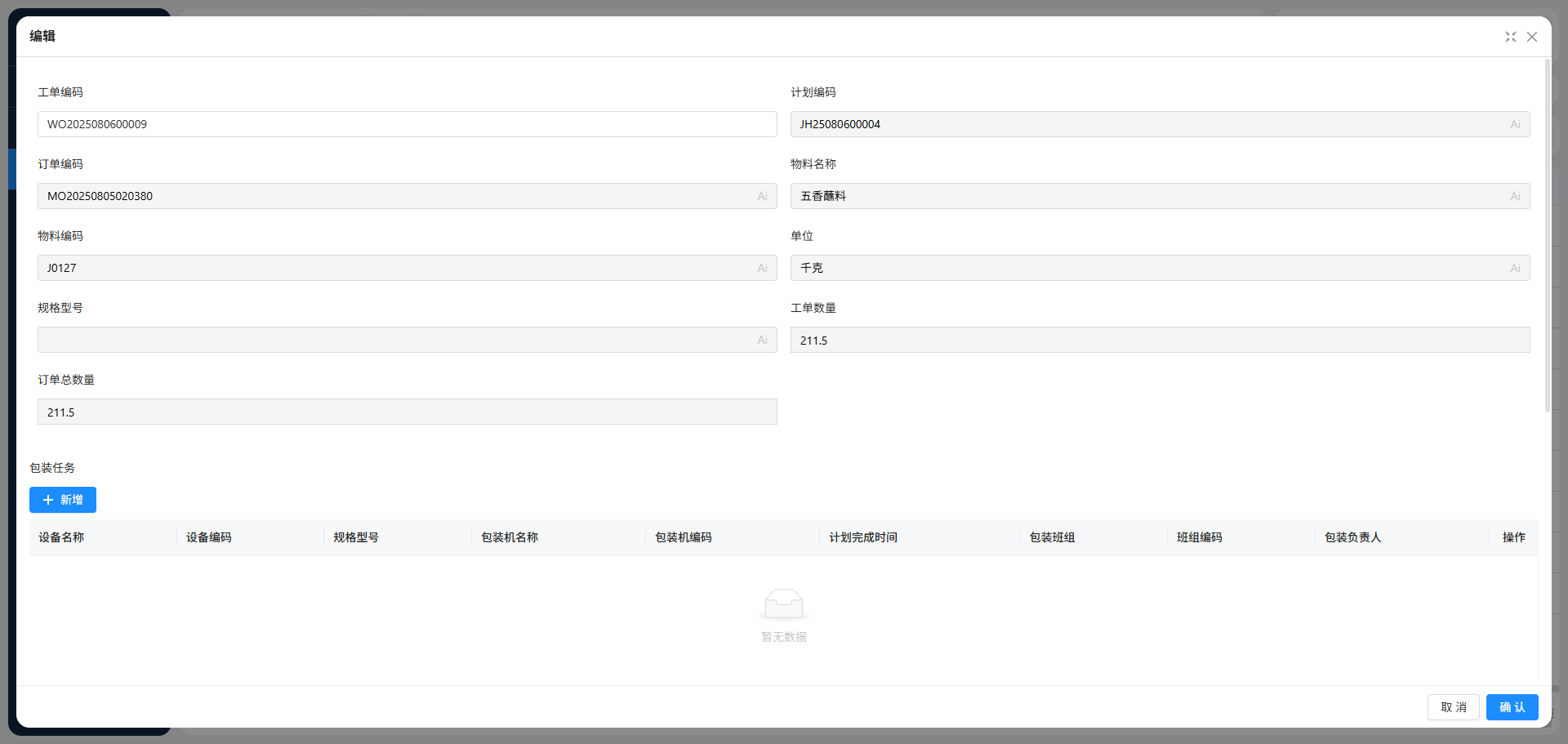
Task: Click the 订单编码 field showing MO20250805020380
Action: tap(407, 196)
